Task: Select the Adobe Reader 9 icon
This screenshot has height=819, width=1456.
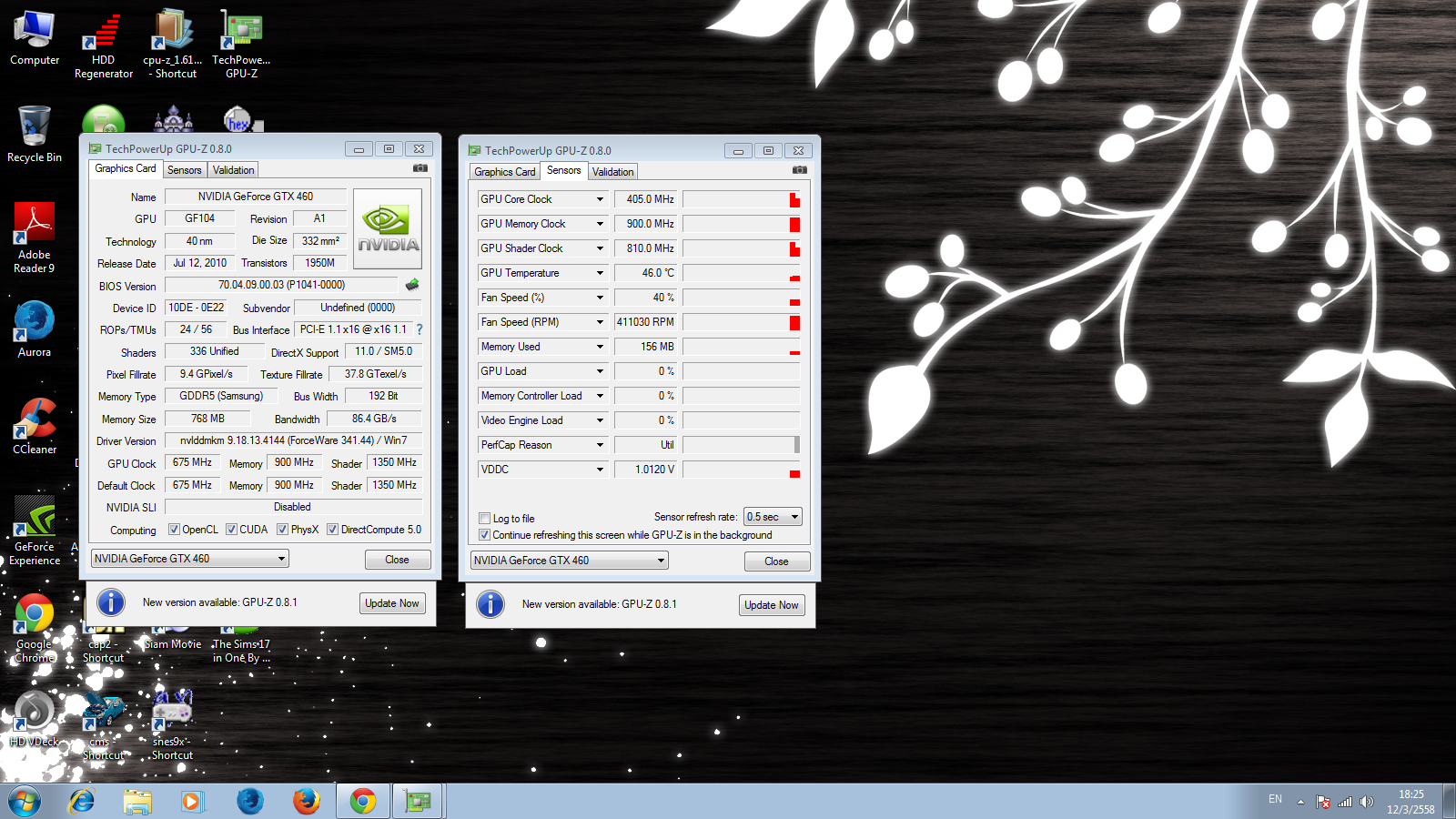Action: click(35, 238)
